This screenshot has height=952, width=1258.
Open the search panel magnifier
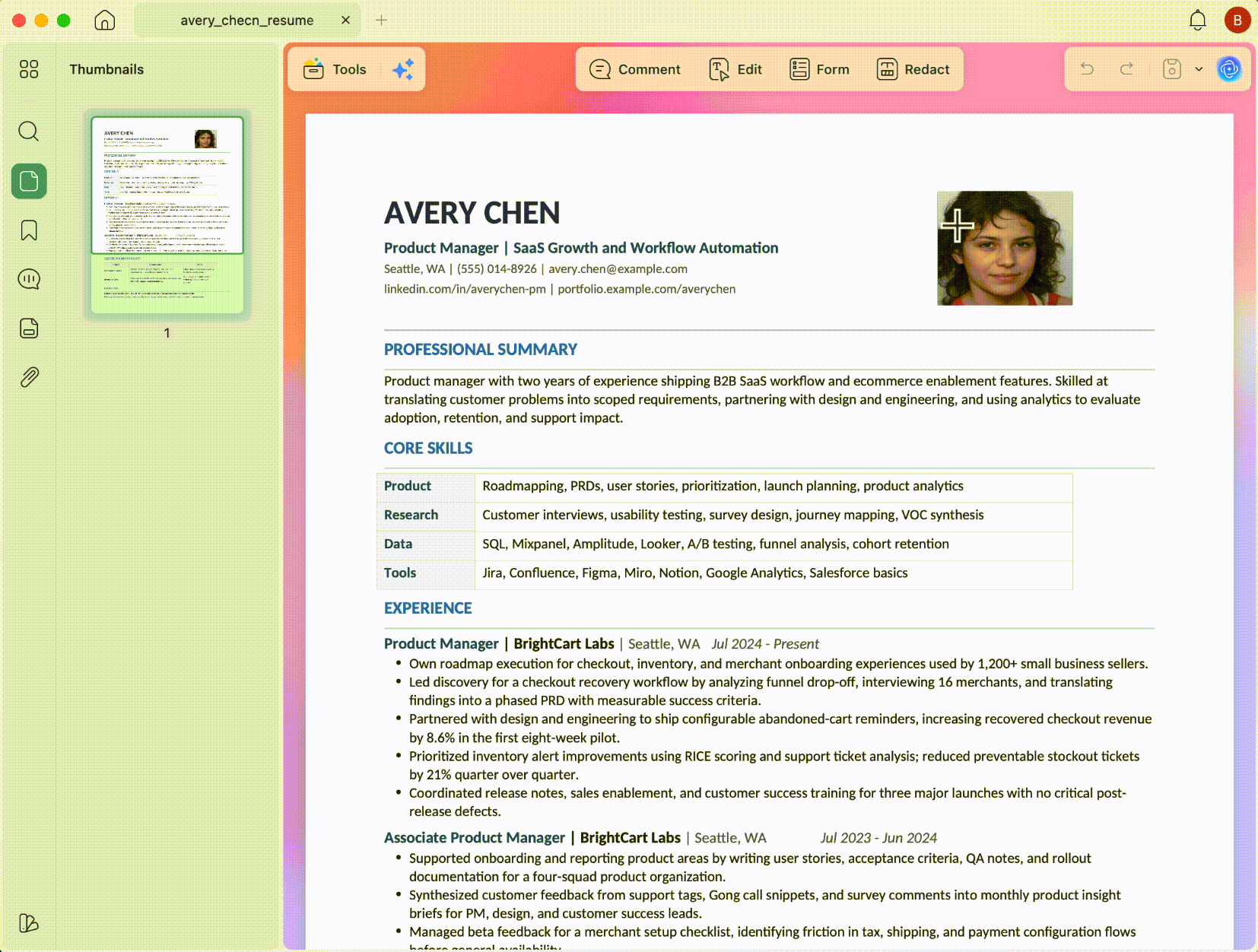pos(29,132)
